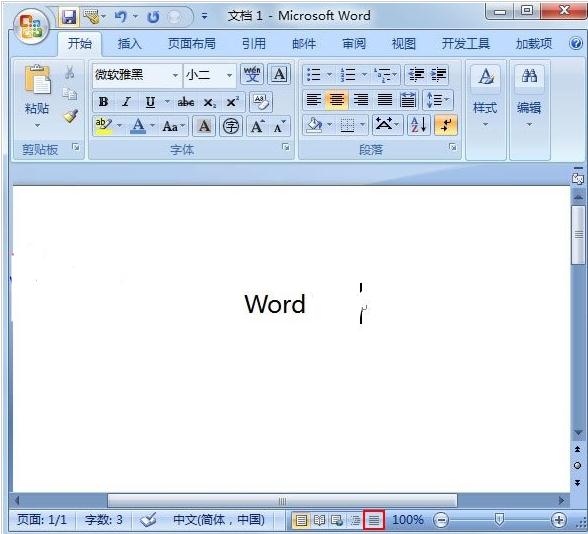Viewport: 588px width, 534px height.
Task: Apply character border icon
Action: point(279,74)
